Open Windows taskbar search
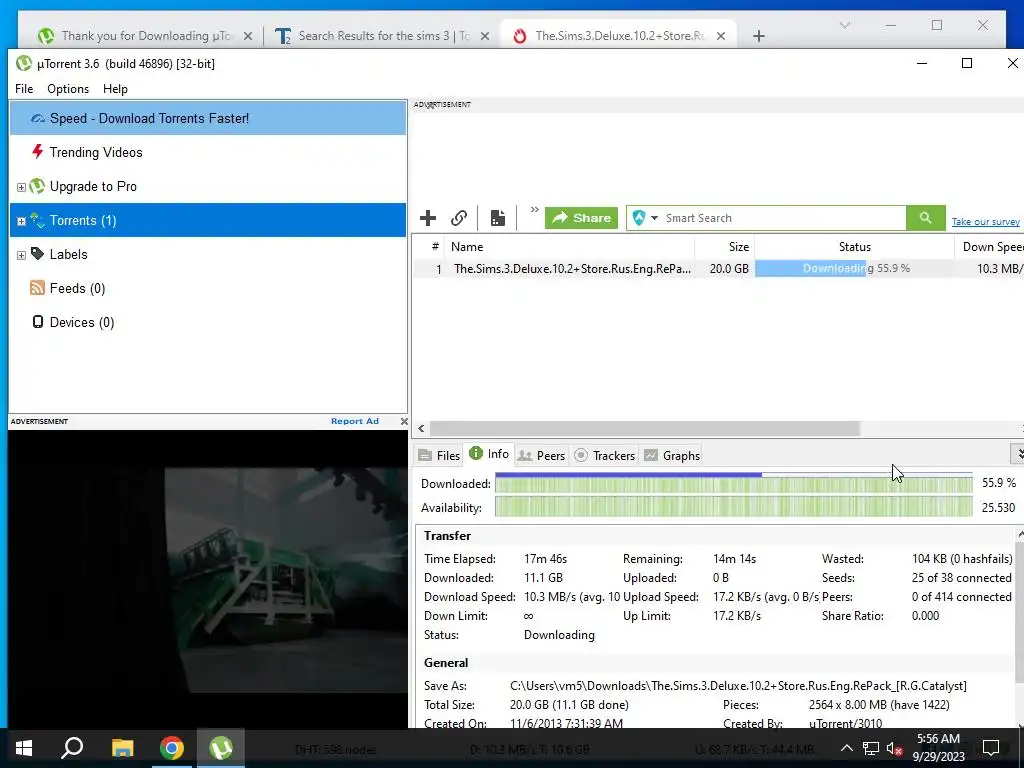 click(72, 748)
